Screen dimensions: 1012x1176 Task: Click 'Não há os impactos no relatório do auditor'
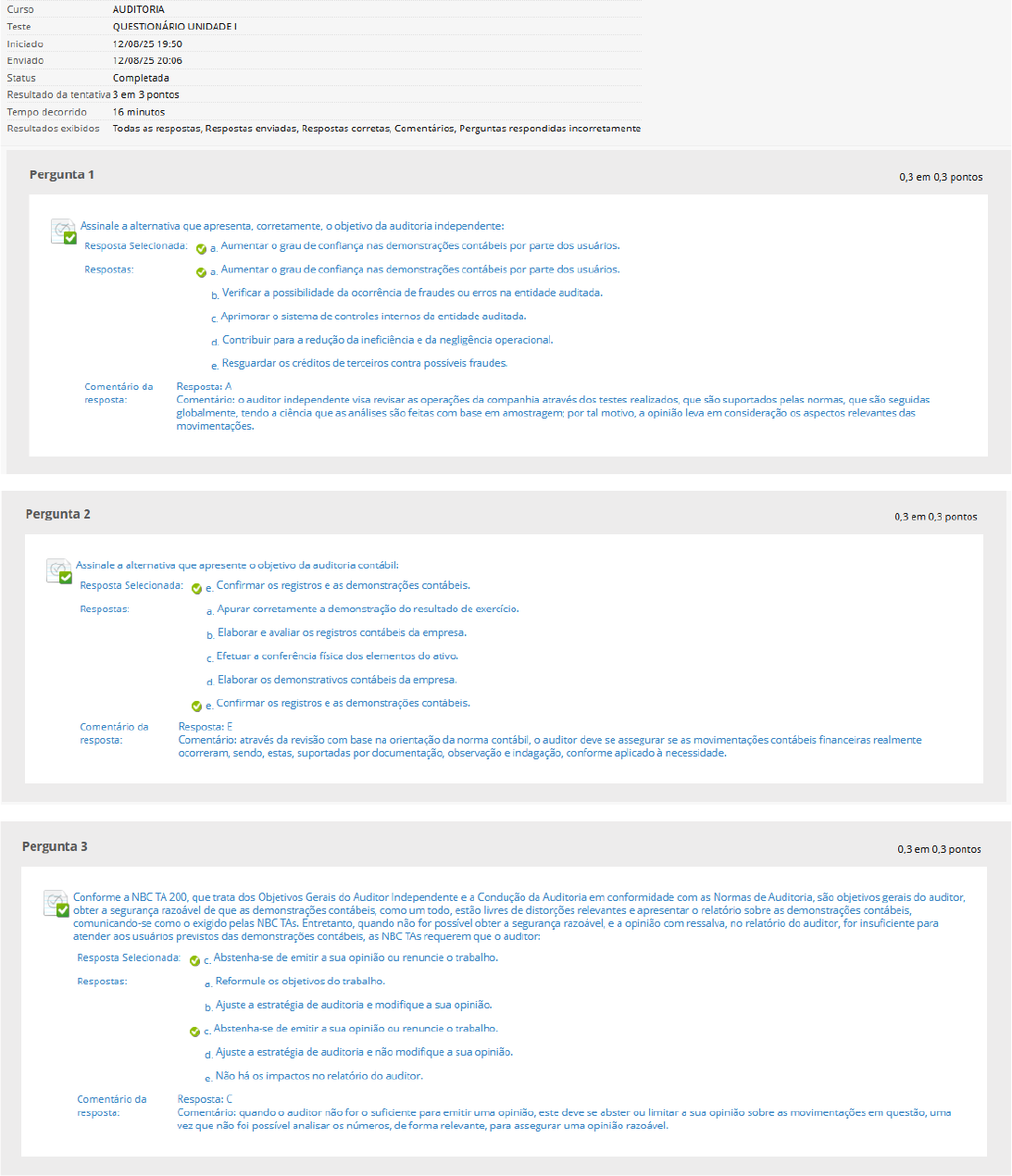click(x=319, y=1076)
